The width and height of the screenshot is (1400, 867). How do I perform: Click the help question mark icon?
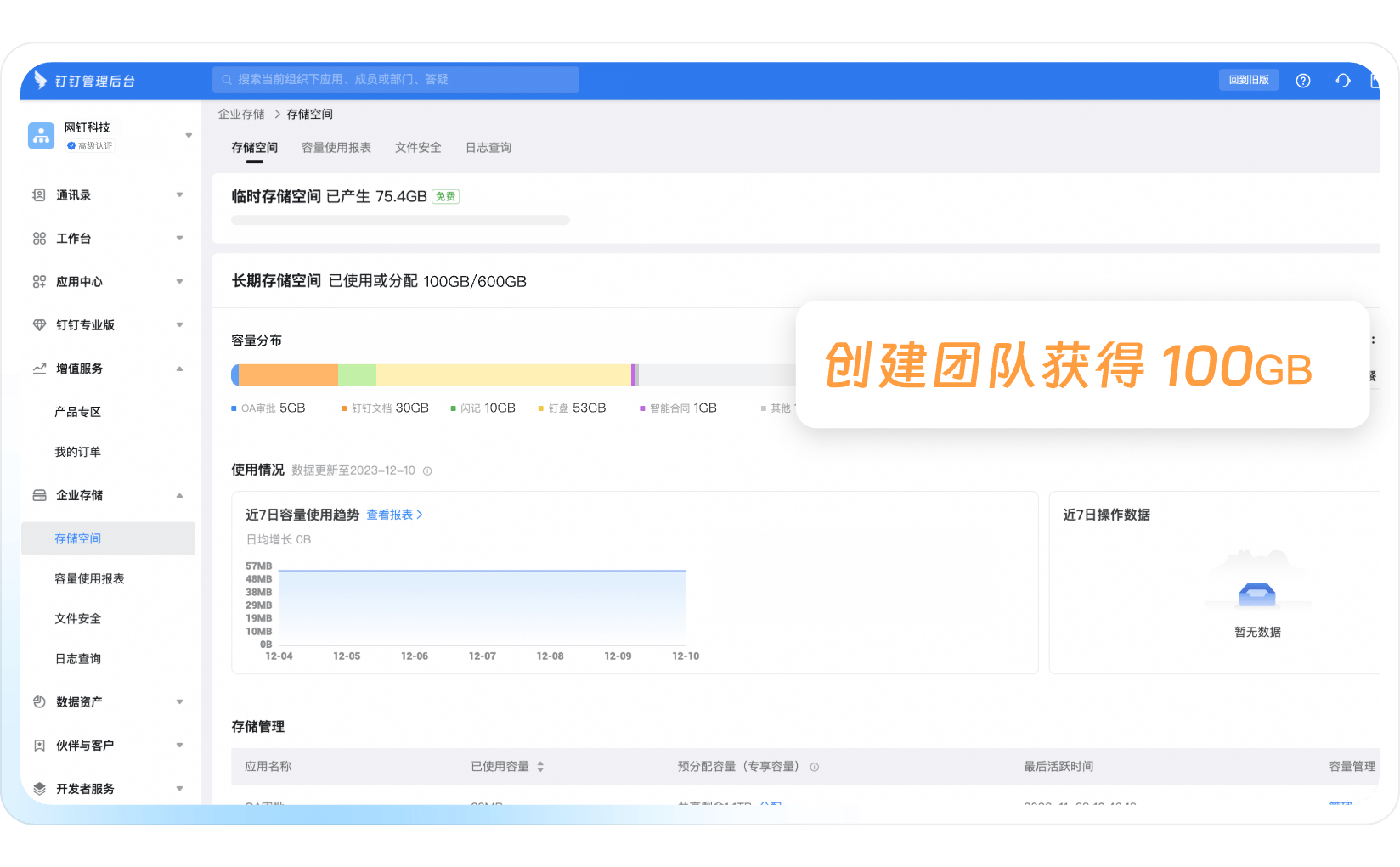point(1303,81)
